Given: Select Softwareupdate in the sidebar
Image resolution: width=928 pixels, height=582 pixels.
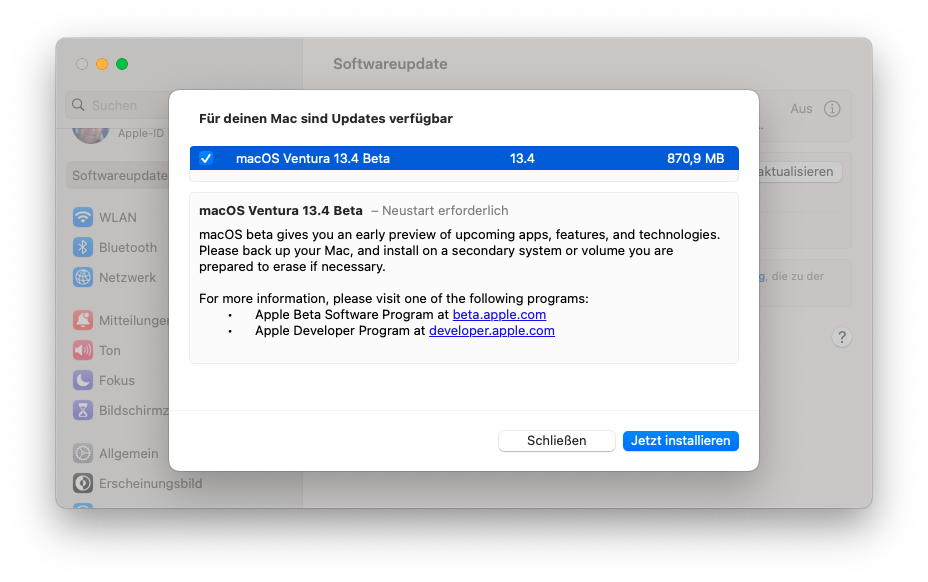Looking at the screenshot, I should pyautogui.click(x=119, y=176).
